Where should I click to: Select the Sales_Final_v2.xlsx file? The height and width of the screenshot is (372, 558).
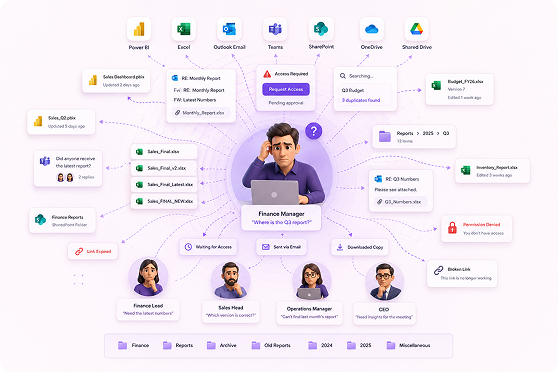pyautogui.click(x=164, y=168)
